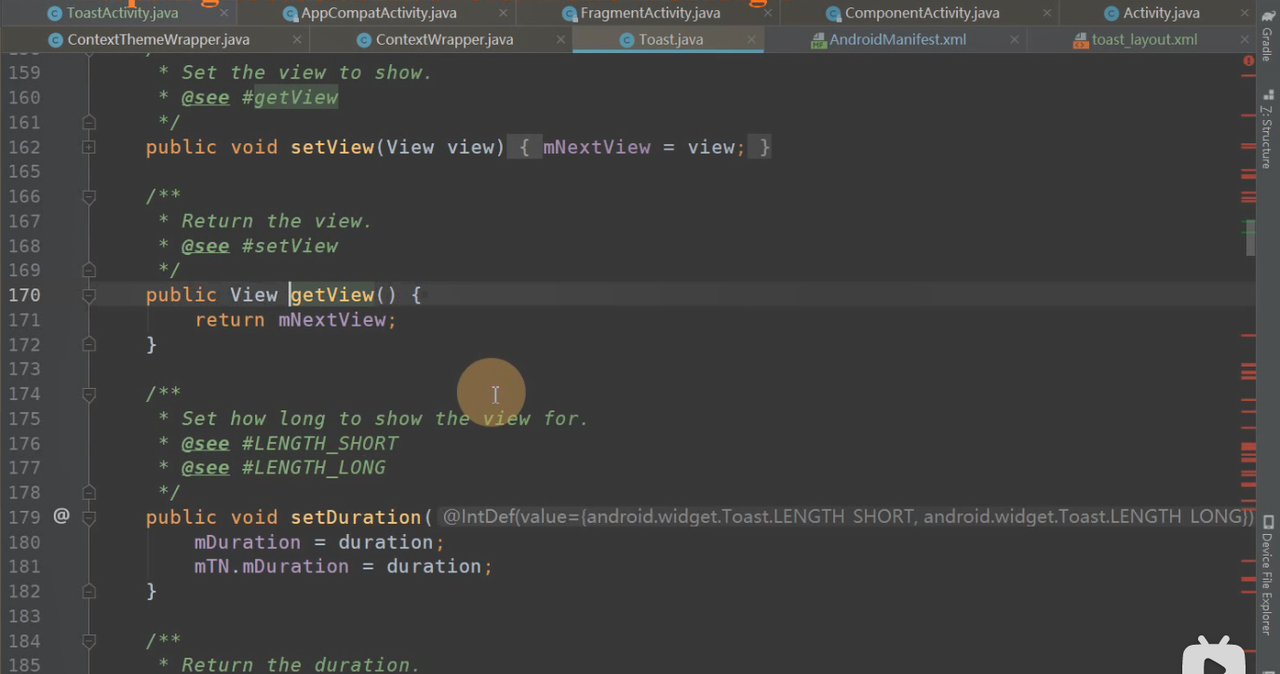
Task: Expand the folded @IntDef parameter hint in setDuration
Action: [x=847, y=517]
